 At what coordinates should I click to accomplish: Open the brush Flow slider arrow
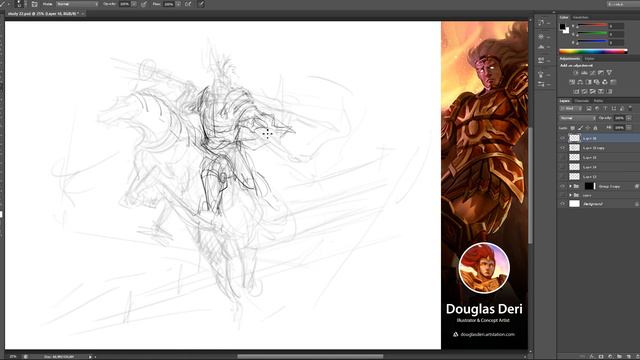click(x=178, y=4)
